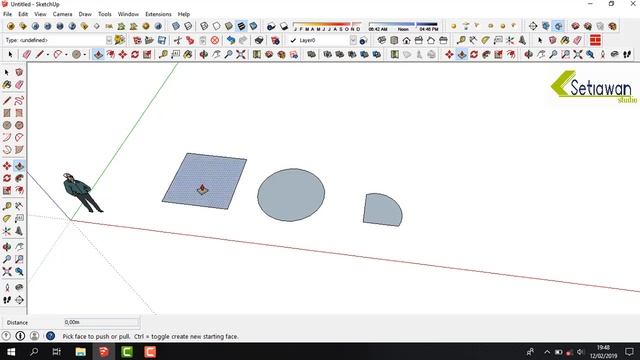Toggle X-Ray face style
640x360 pixels.
point(176,26)
